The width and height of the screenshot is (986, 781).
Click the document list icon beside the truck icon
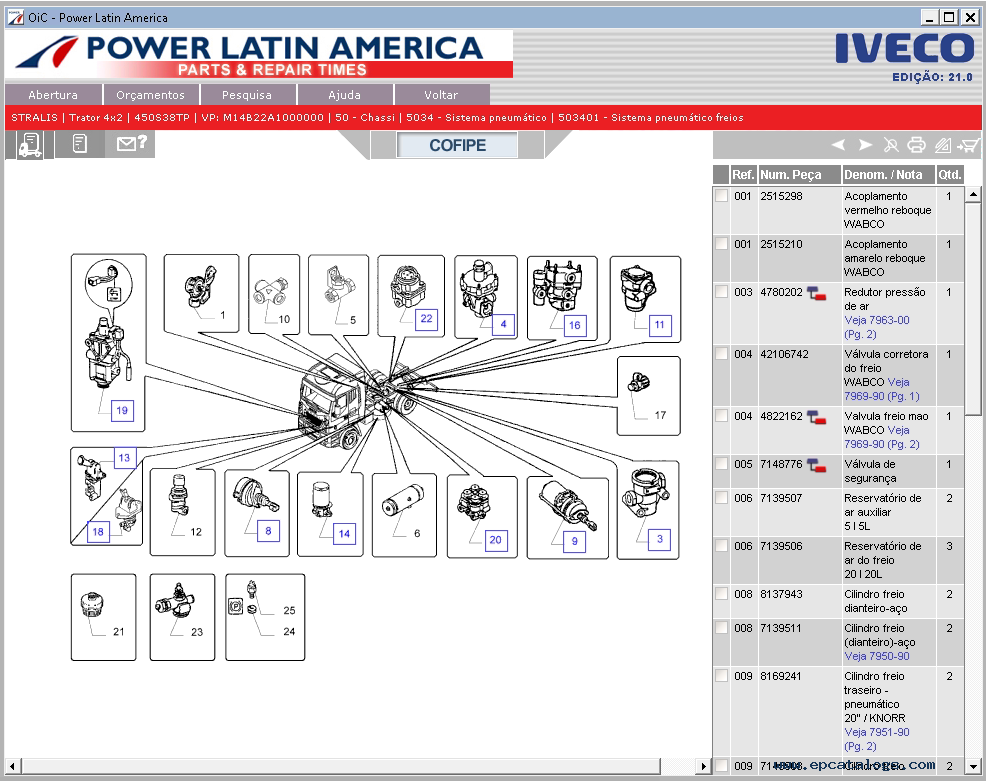tap(80, 144)
